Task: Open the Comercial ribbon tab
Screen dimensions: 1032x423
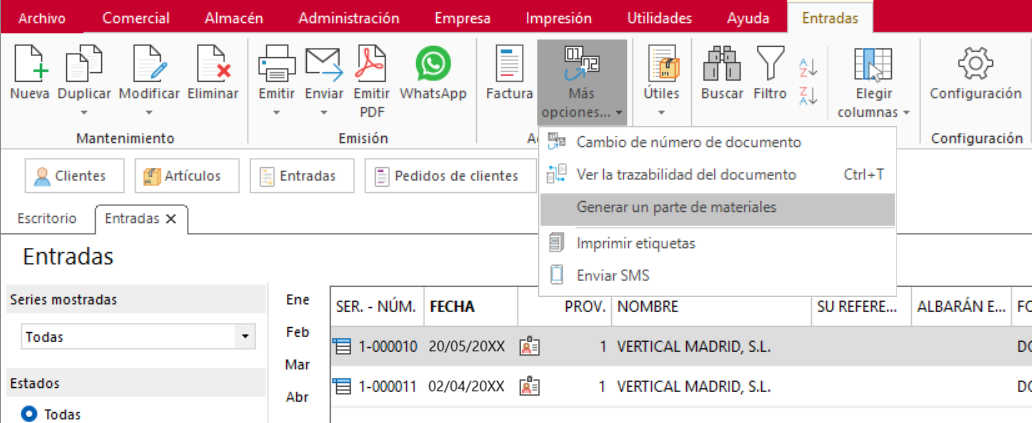Action: [x=136, y=18]
